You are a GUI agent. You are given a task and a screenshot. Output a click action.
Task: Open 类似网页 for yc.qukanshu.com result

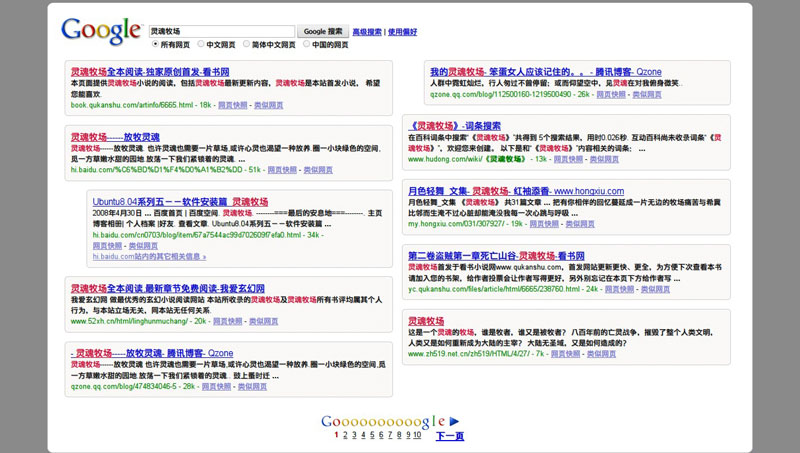[x=656, y=289]
